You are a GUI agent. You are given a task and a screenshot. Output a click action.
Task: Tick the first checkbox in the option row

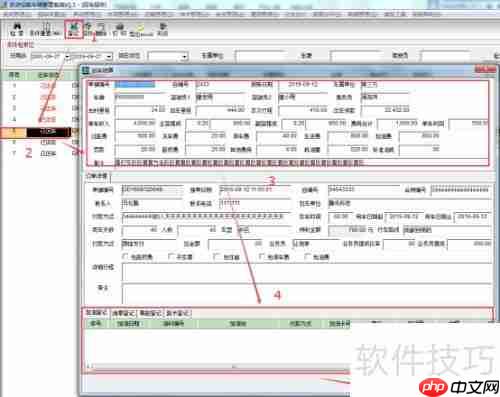point(126,256)
